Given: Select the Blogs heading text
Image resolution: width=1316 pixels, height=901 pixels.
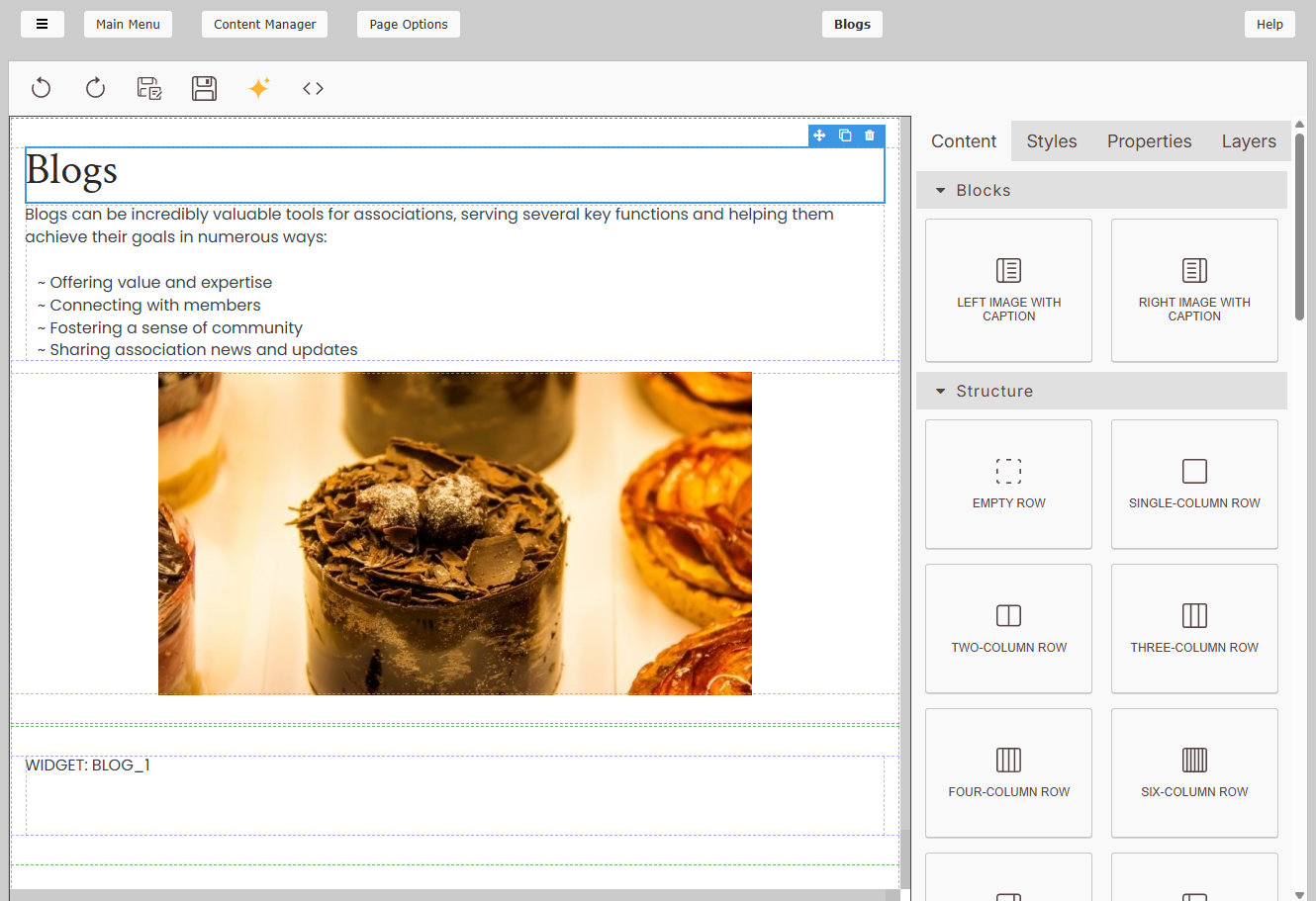Looking at the screenshot, I should [x=71, y=170].
